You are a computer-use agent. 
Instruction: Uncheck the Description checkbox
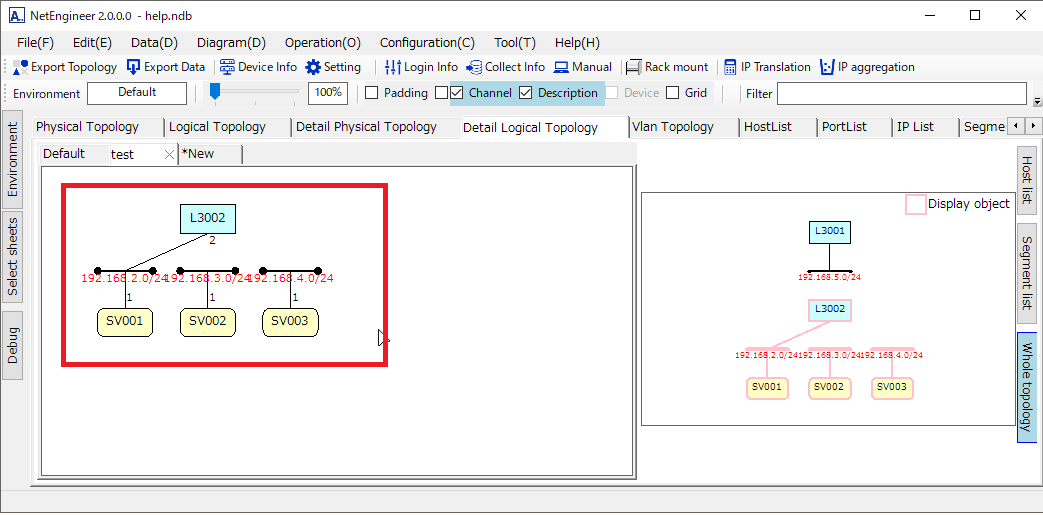(526, 93)
